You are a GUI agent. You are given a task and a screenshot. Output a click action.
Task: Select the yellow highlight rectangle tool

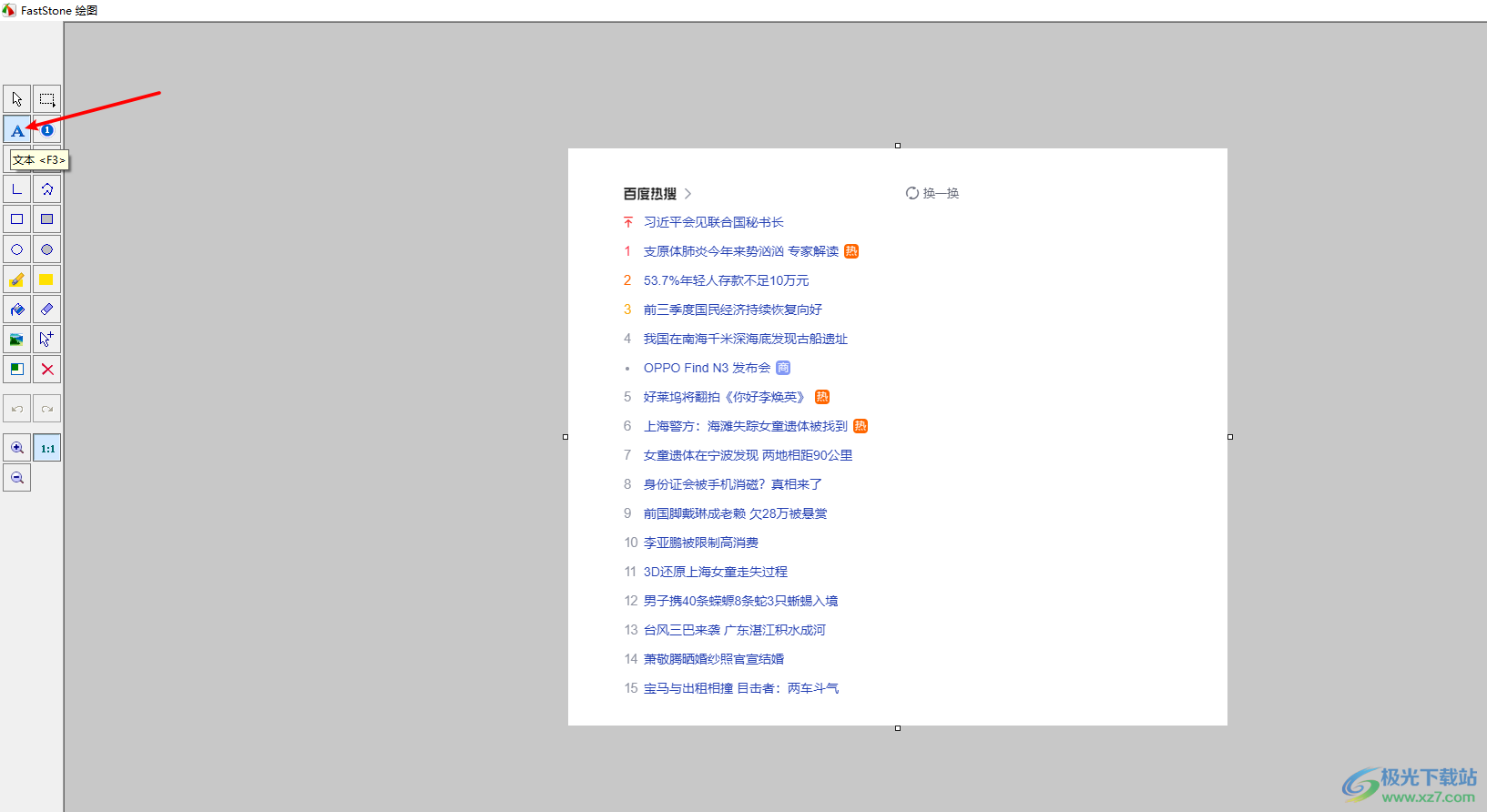47,279
